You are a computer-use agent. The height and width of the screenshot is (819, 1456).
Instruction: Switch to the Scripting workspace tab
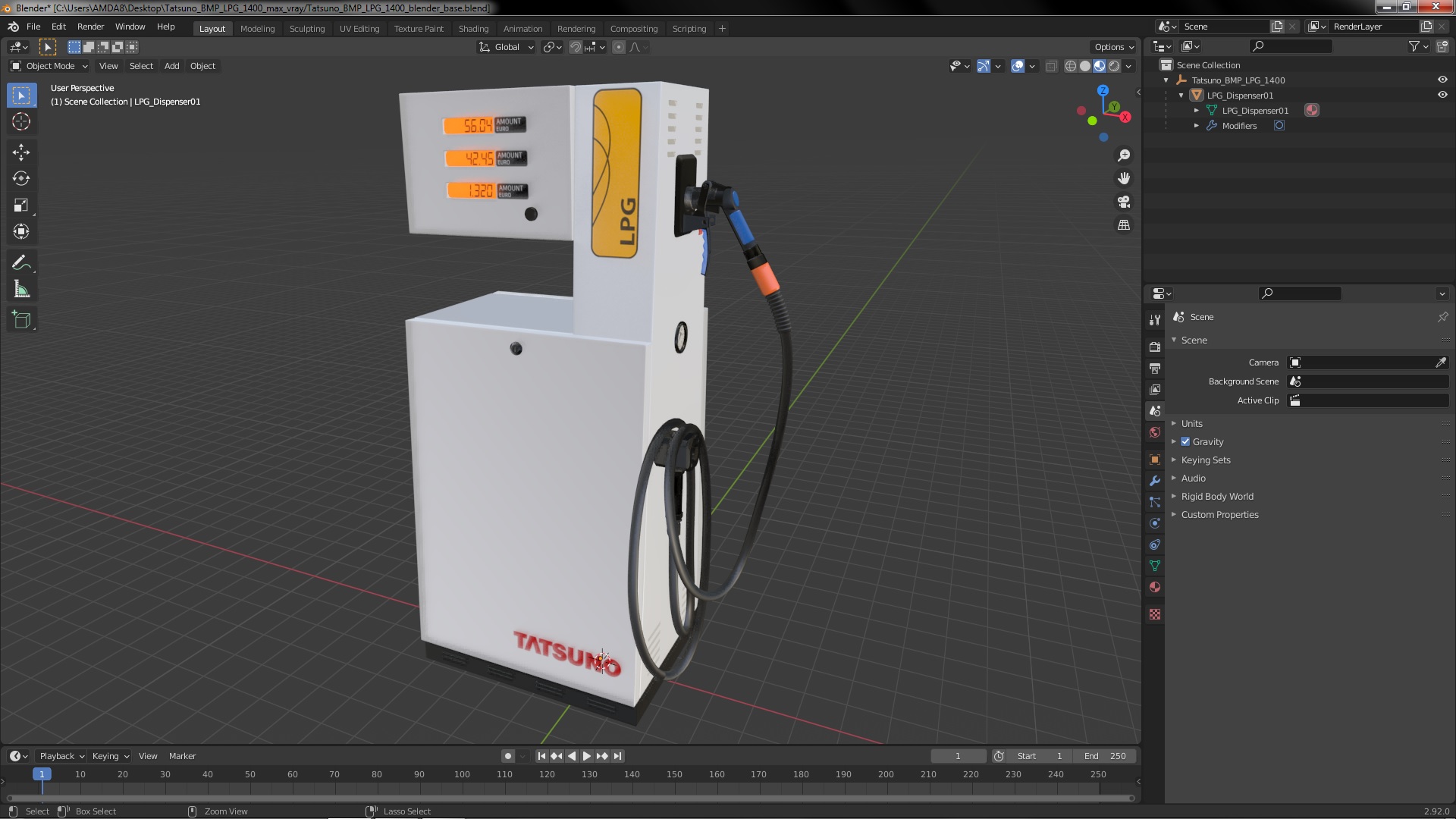point(689,29)
